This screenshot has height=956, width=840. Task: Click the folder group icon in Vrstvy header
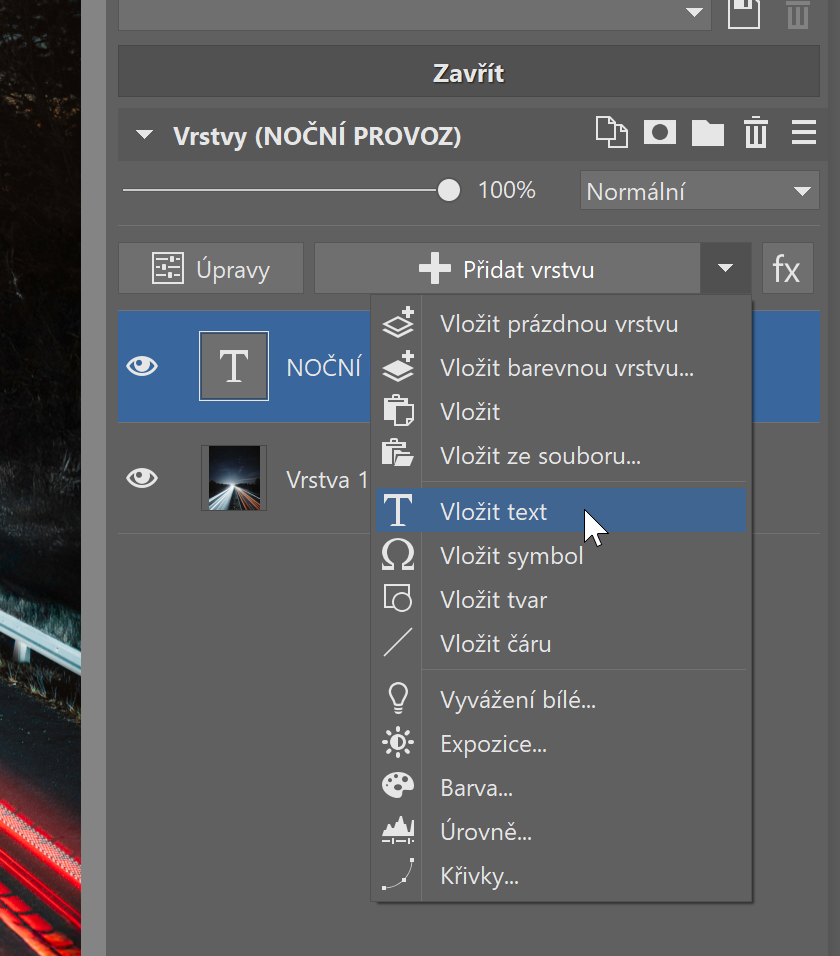point(708,133)
